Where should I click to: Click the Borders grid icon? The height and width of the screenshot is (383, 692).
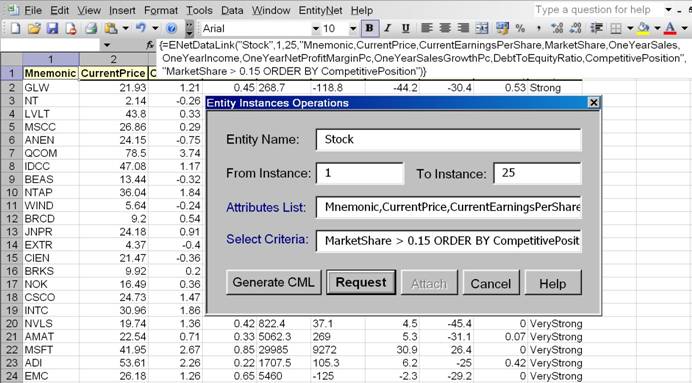tap(616, 29)
